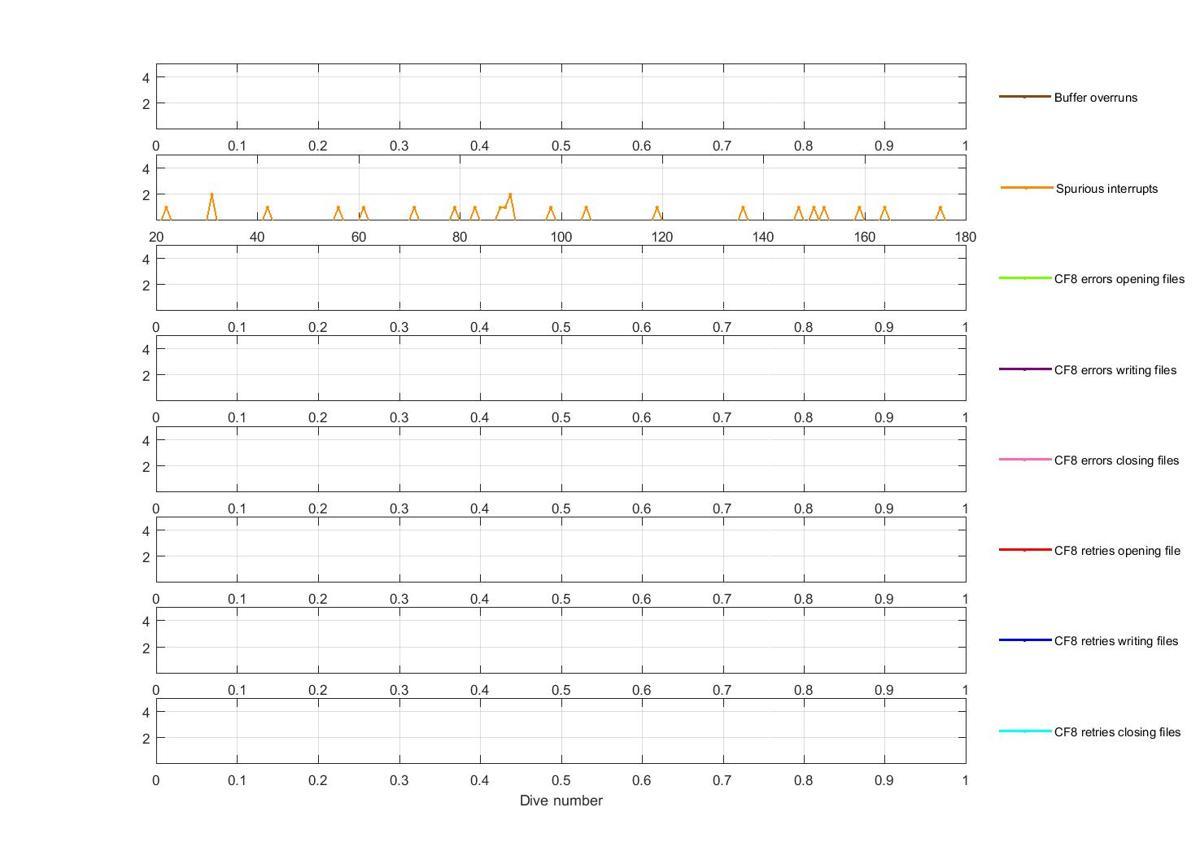Click the '140' tick label on the interrupts axis
1200x859 pixels.
[763, 237]
